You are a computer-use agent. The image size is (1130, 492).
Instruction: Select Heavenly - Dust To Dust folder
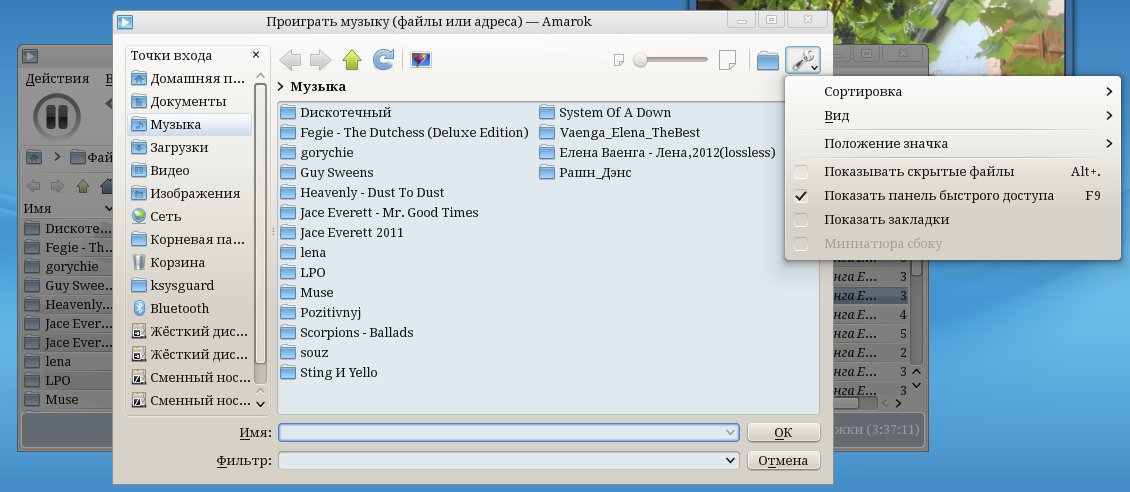click(x=362, y=193)
